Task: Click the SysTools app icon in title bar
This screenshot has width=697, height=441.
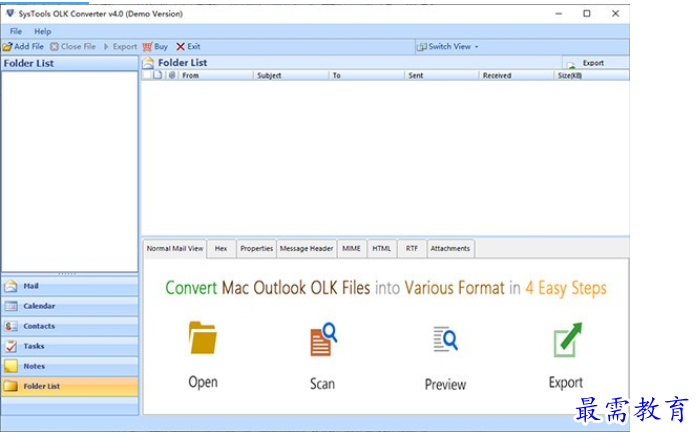Action: pyautogui.click(x=10, y=14)
